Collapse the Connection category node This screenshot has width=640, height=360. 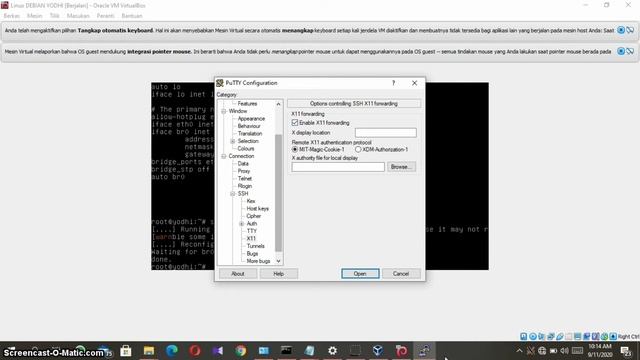[224, 156]
